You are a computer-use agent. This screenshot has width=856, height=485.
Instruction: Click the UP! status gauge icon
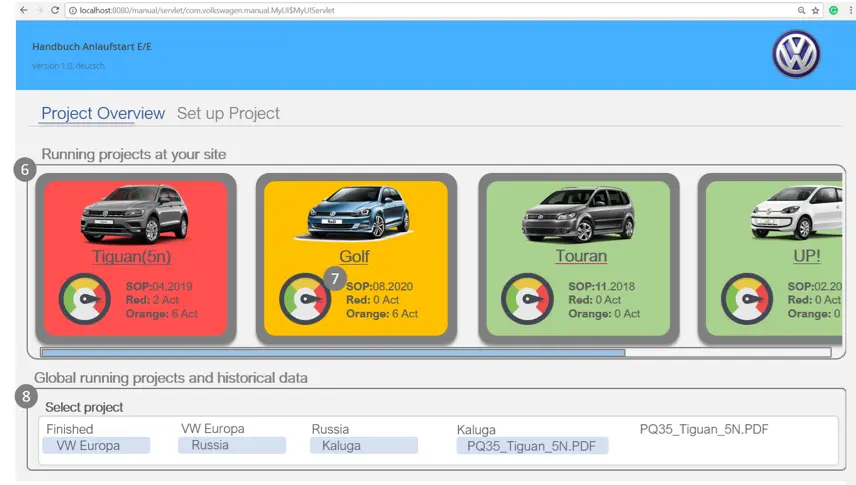pyautogui.click(x=747, y=299)
